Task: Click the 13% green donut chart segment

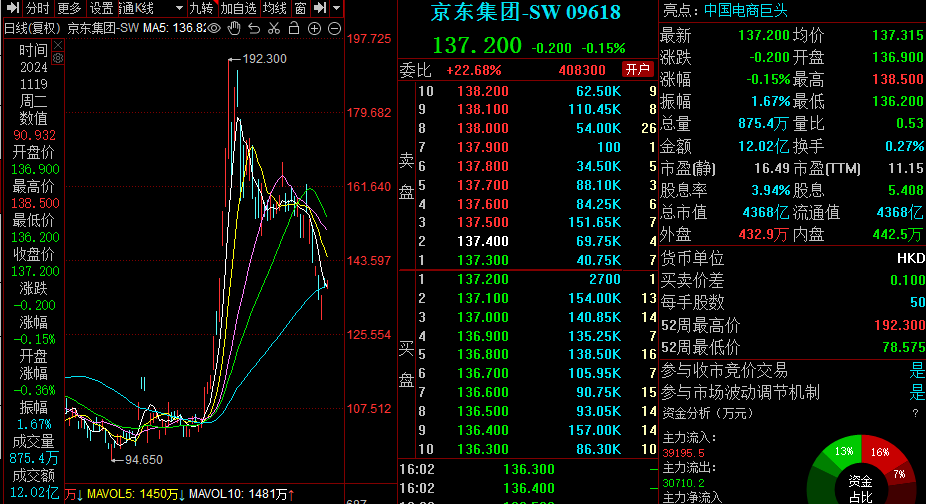Action: tap(843, 451)
